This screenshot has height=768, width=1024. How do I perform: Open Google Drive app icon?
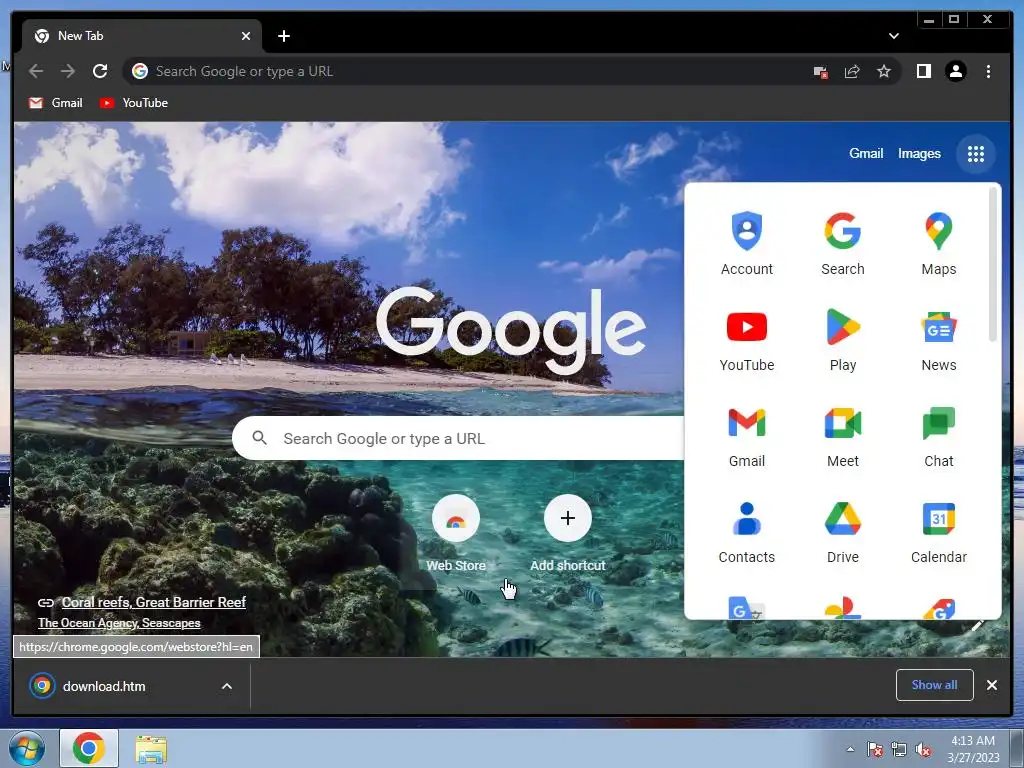842,531
